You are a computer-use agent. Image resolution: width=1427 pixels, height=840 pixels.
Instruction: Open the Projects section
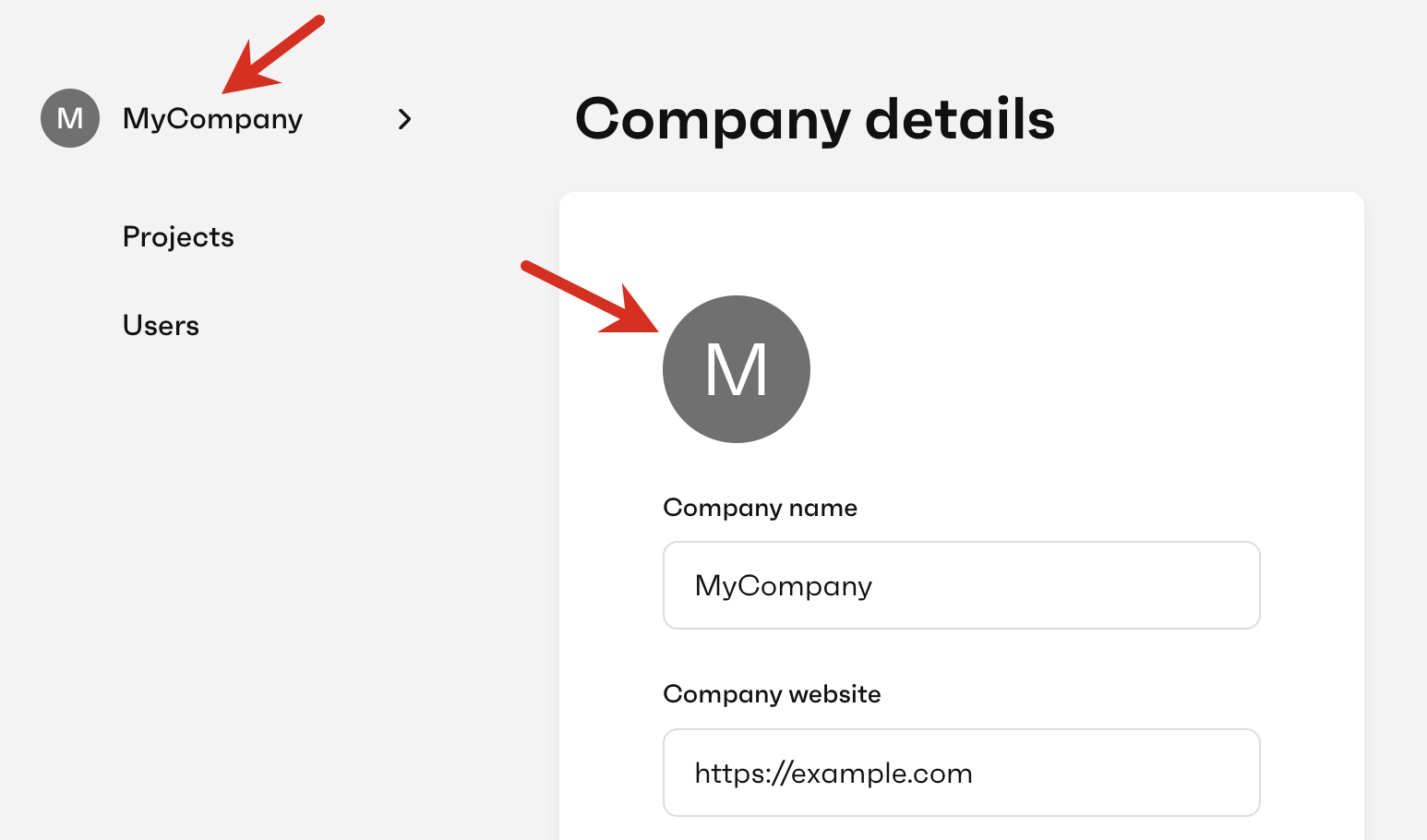coord(178,237)
